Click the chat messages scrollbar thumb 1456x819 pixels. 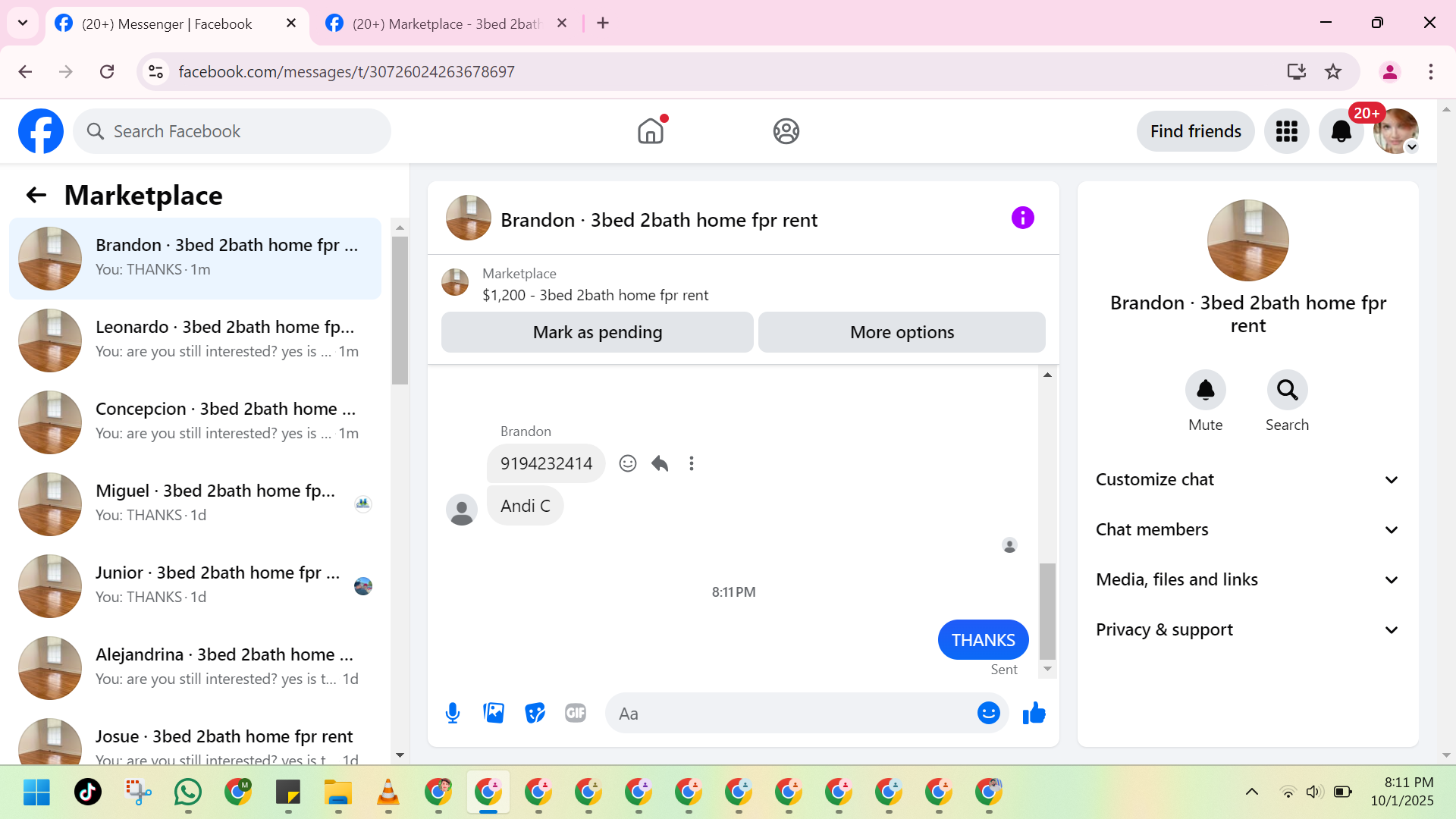1047,611
